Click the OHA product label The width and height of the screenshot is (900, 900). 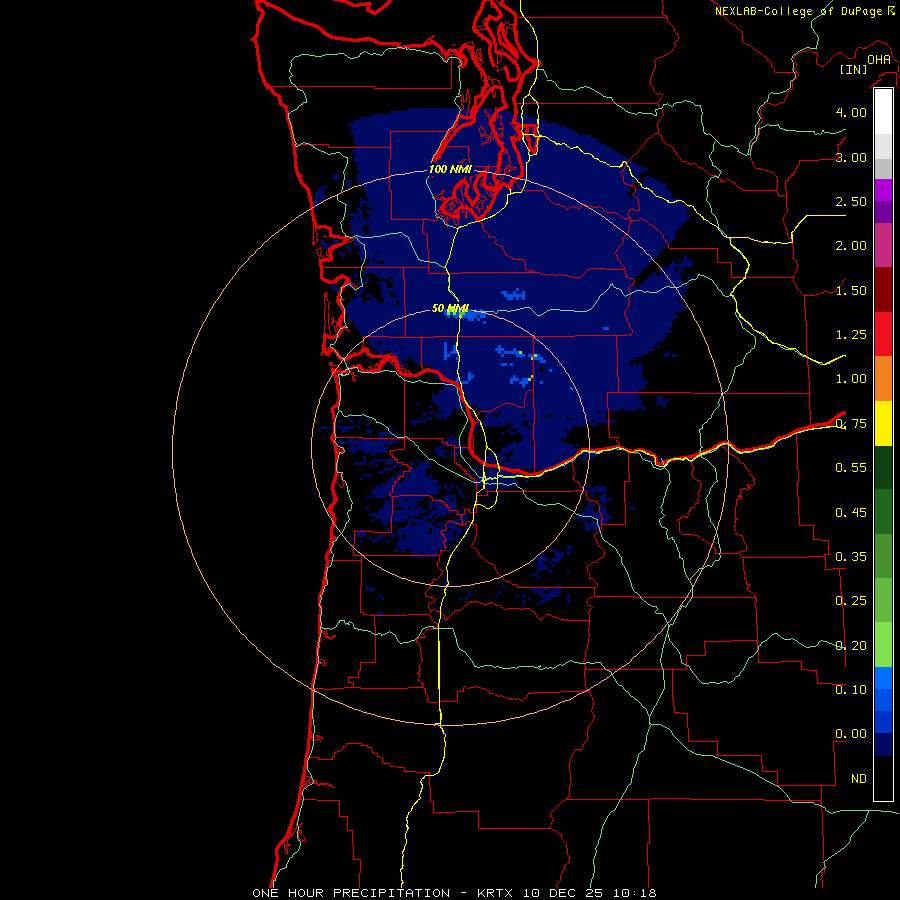[x=879, y=60]
